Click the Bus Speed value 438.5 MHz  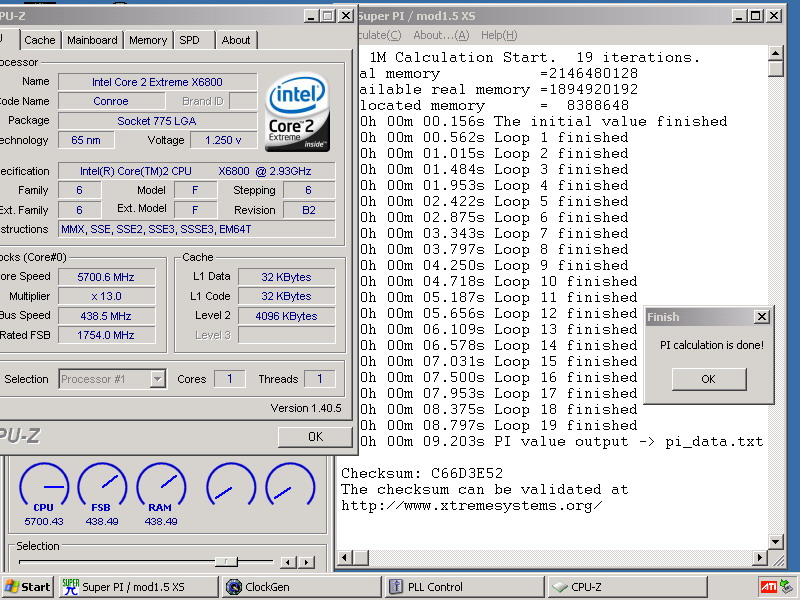pyautogui.click(x=106, y=316)
